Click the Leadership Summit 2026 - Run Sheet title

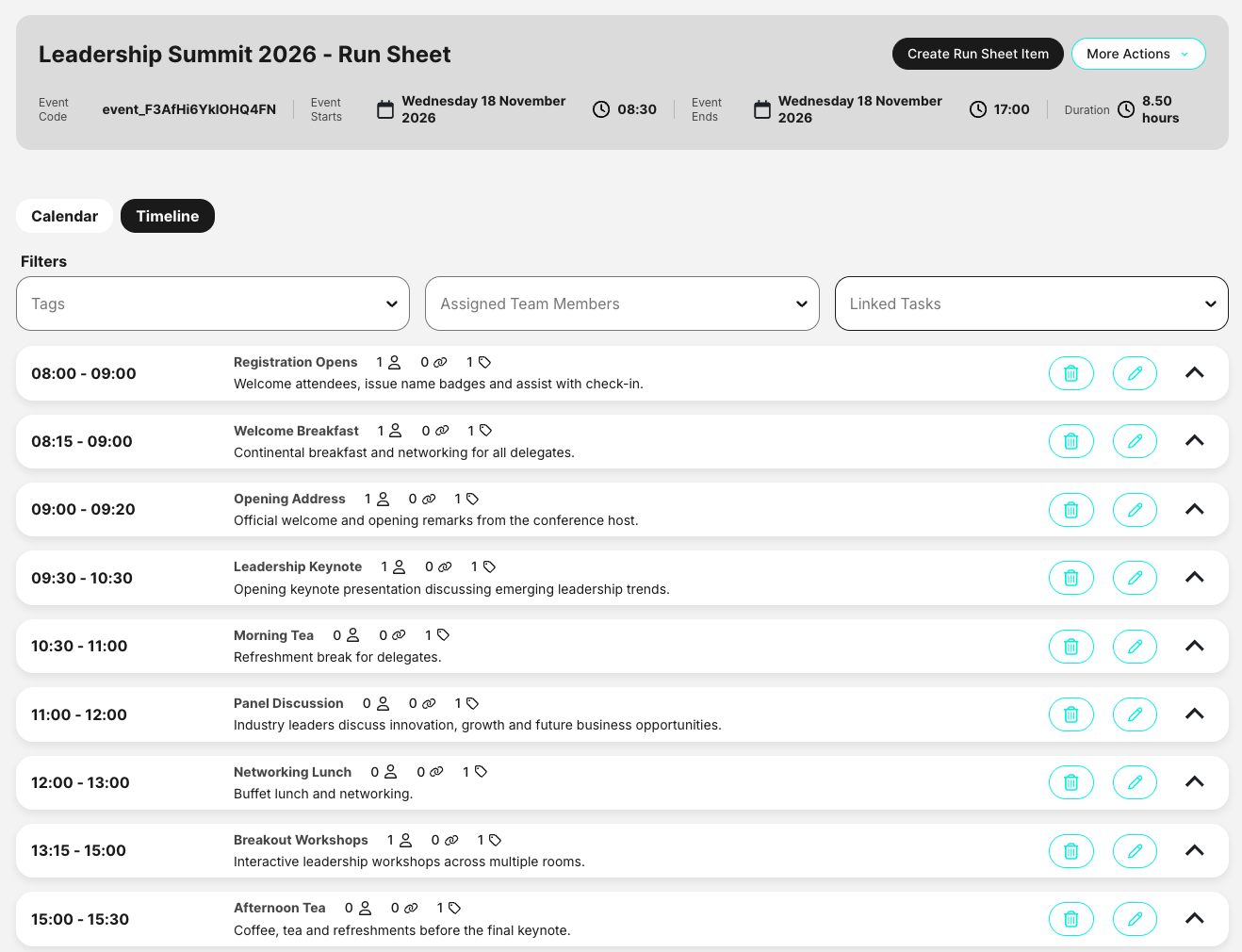pos(245,55)
